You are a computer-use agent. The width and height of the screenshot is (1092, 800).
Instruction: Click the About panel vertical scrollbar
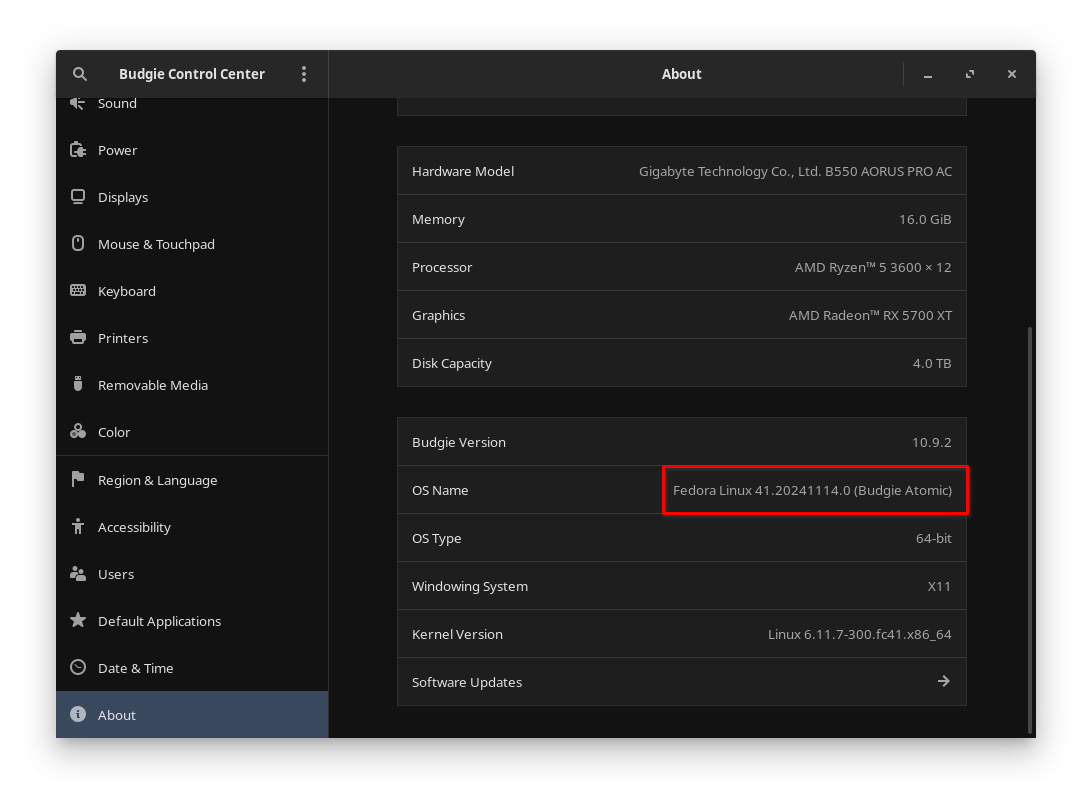[x=1030, y=529]
